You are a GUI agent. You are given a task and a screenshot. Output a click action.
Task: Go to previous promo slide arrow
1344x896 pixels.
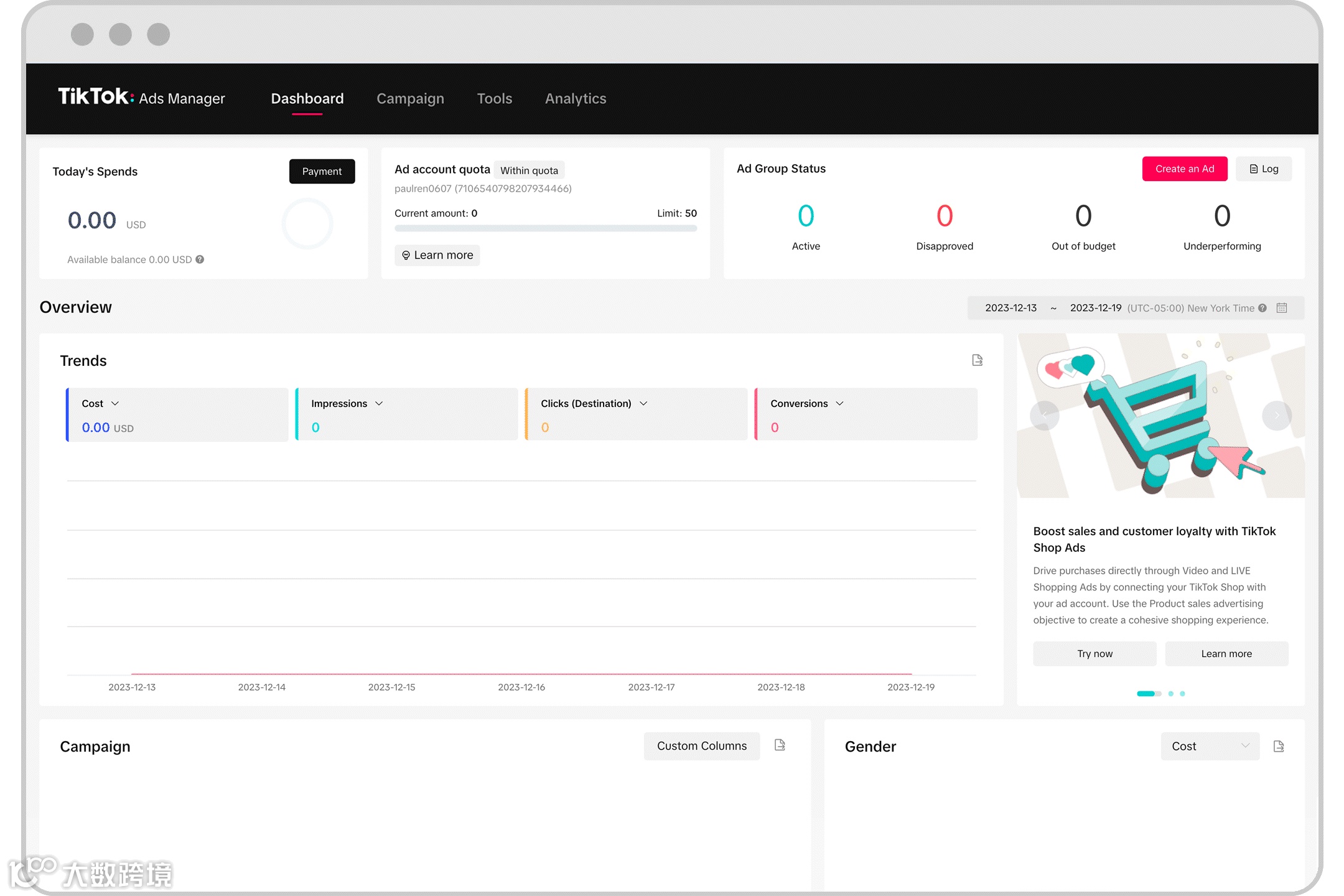1045,415
